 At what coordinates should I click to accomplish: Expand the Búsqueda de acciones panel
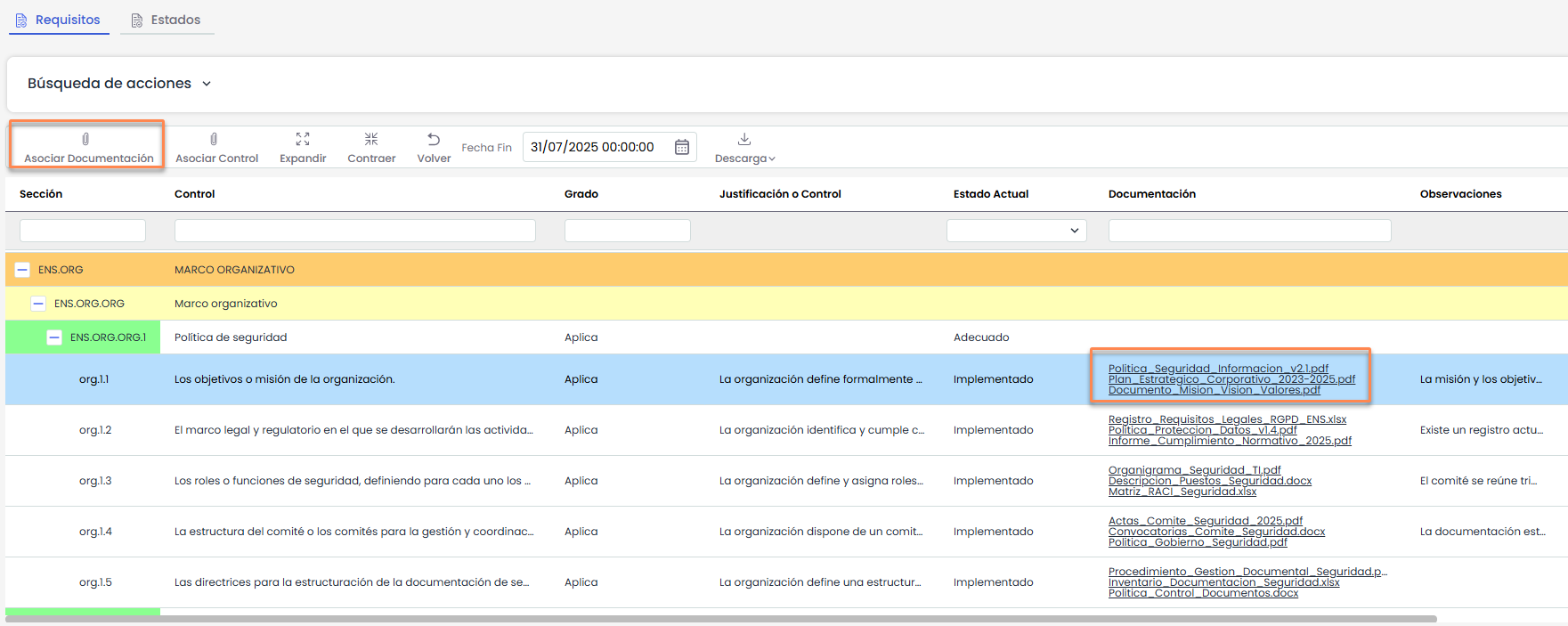(x=207, y=84)
